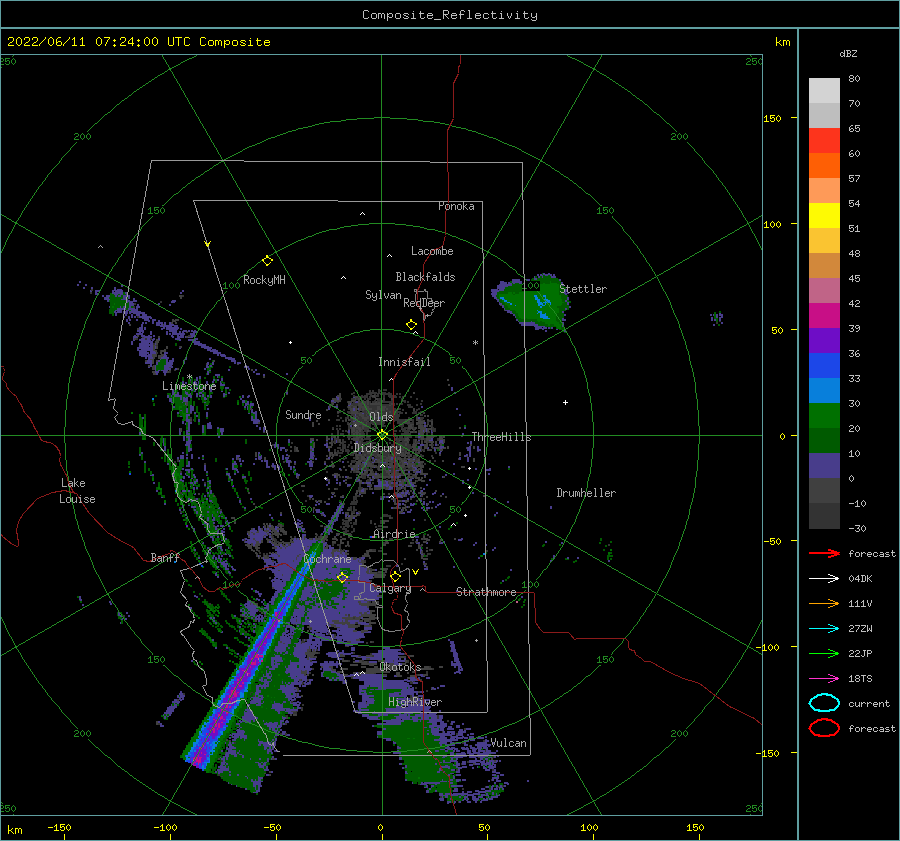
Task: Click the Sundre town label
Action: click(x=303, y=414)
